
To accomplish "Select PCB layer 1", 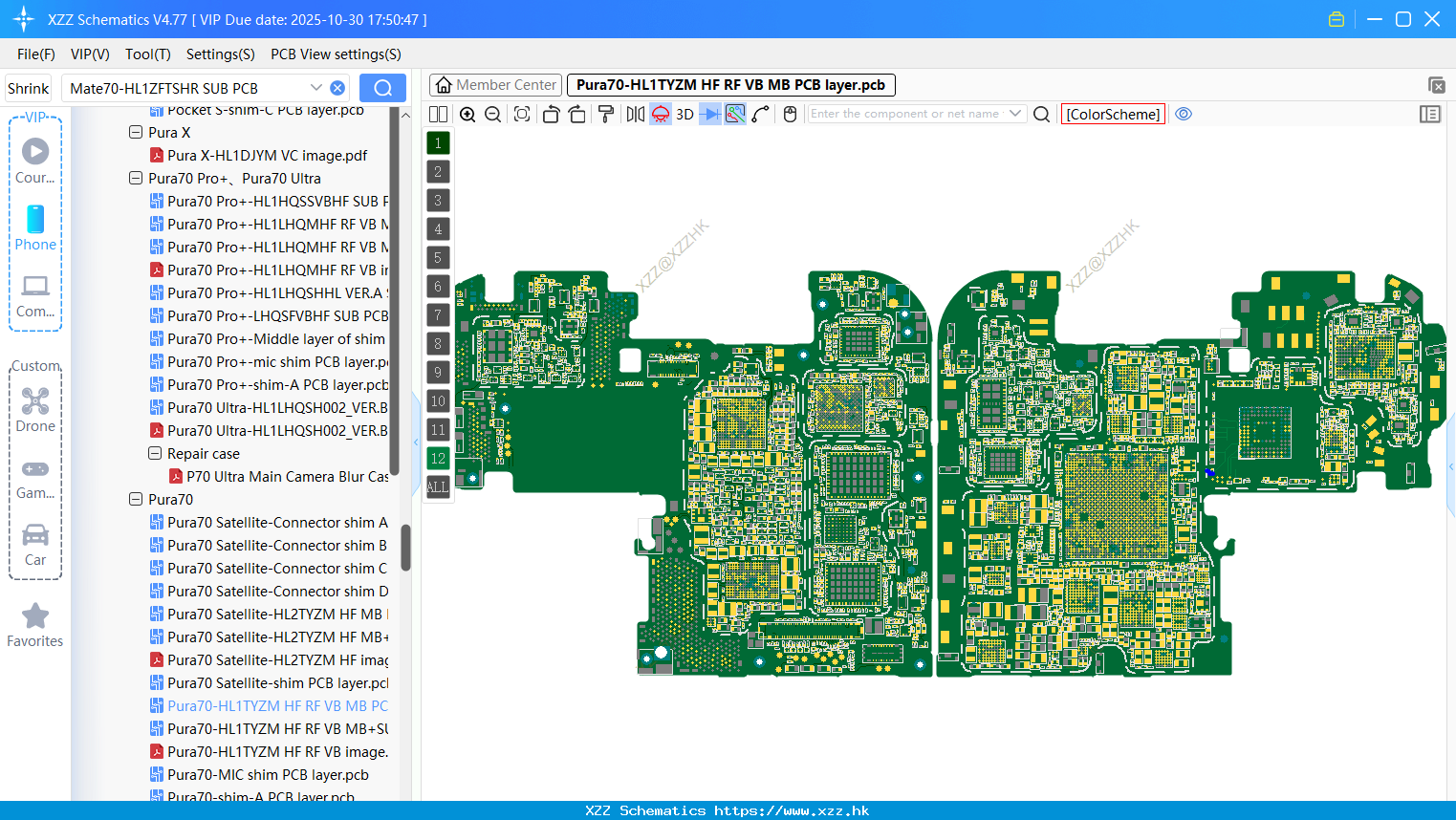I will (438, 143).
